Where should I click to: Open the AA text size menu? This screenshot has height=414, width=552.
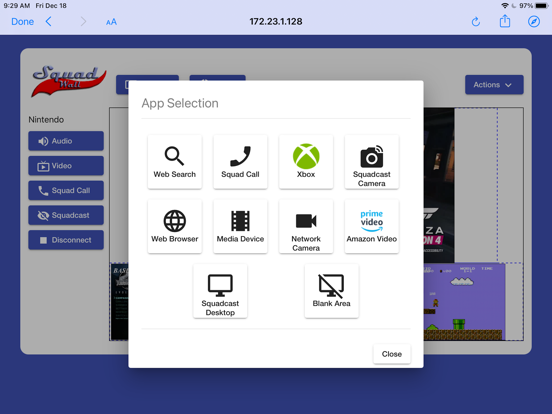point(111,22)
